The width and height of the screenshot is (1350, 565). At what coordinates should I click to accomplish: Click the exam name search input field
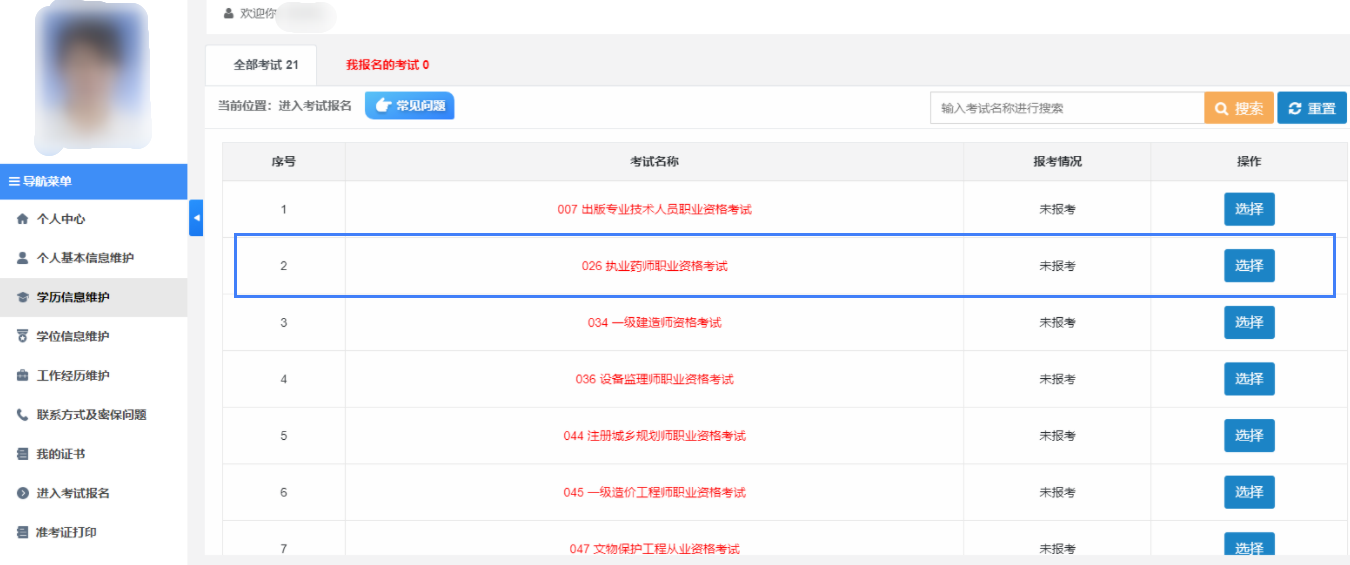point(1066,108)
